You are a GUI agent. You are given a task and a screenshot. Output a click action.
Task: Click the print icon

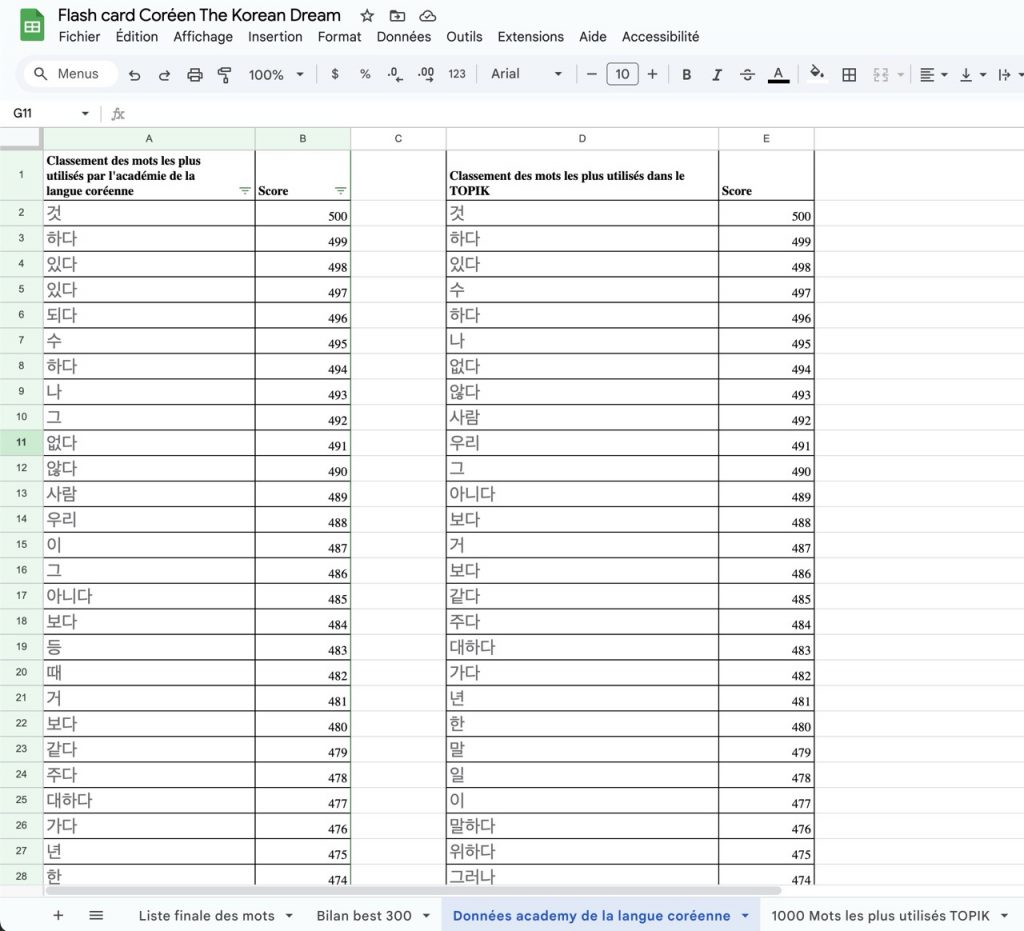195,75
